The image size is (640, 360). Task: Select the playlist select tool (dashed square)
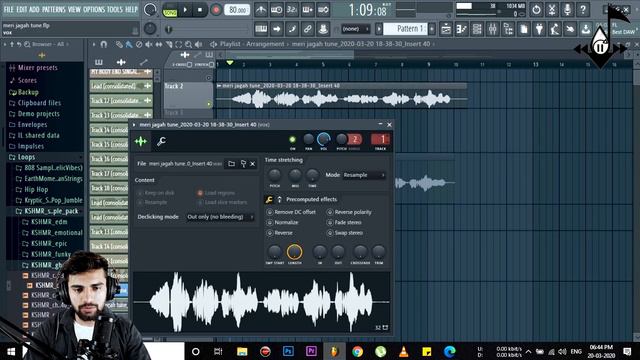pos(178,44)
